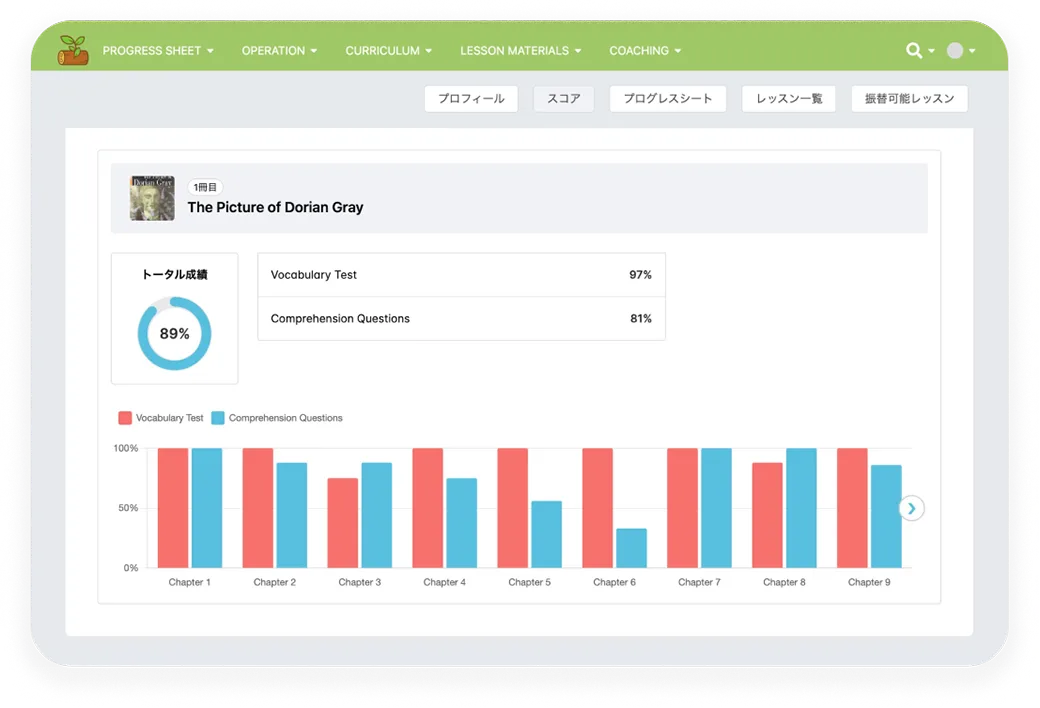Toggle Vocabulary Test series in chart legend
Image resolution: width=1040 pixels, height=708 pixels.
(x=161, y=418)
